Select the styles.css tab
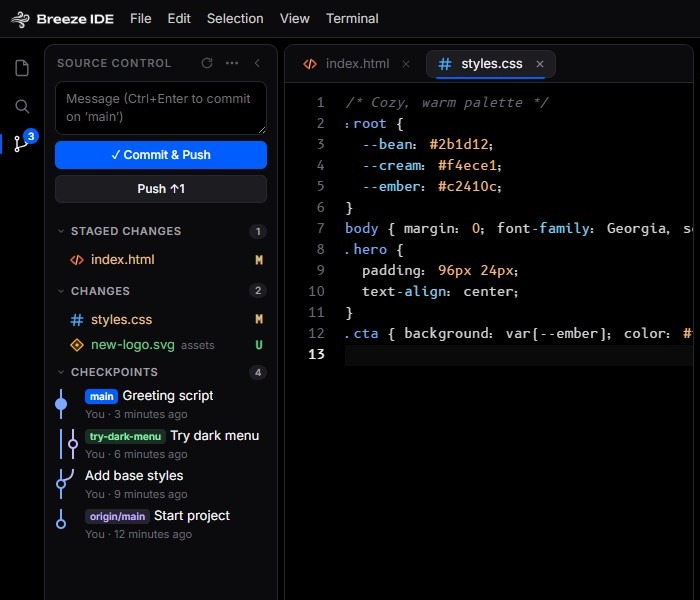 pos(491,64)
